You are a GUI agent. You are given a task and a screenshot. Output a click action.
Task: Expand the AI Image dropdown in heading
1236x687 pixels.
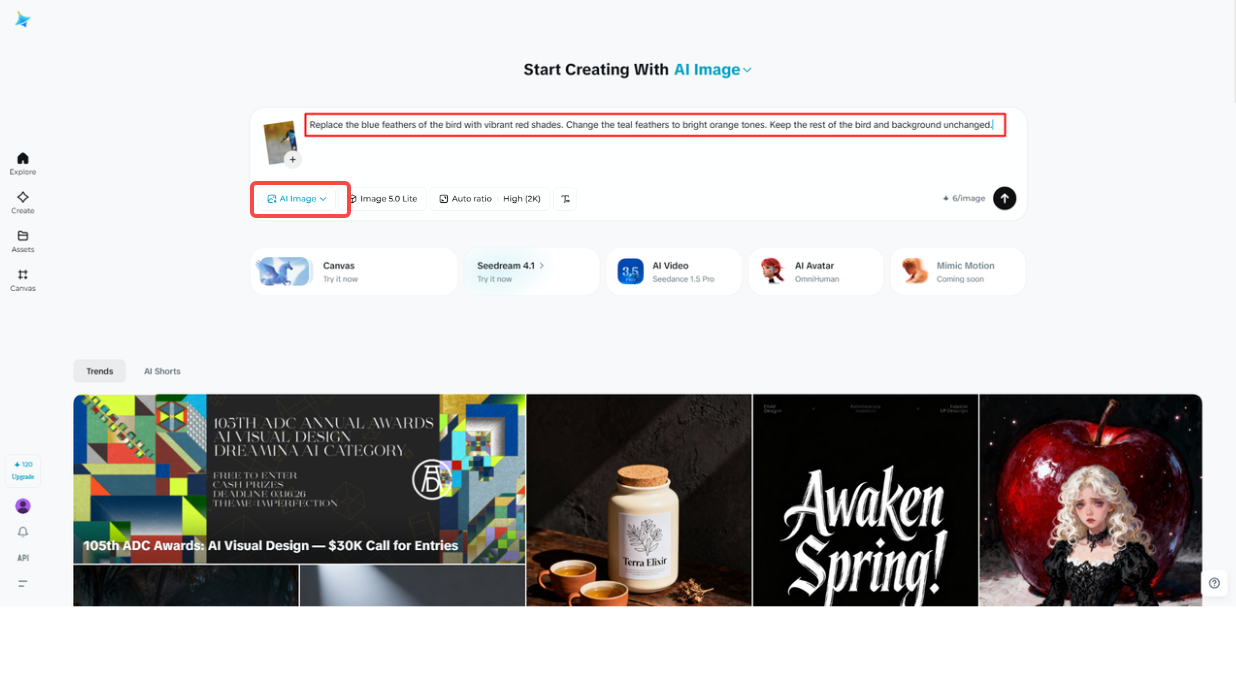712,70
